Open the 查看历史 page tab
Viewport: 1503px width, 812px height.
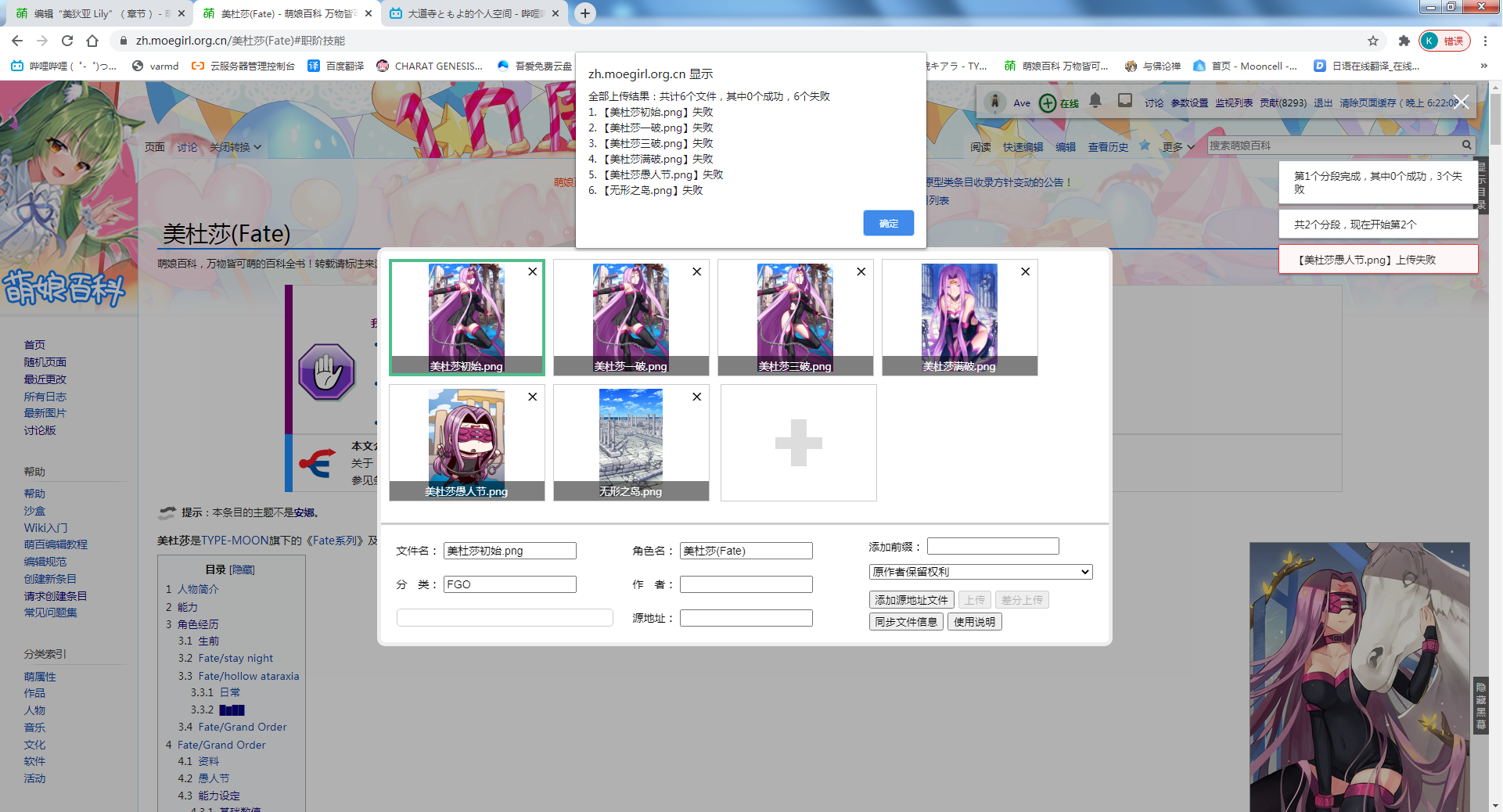pos(1108,147)
